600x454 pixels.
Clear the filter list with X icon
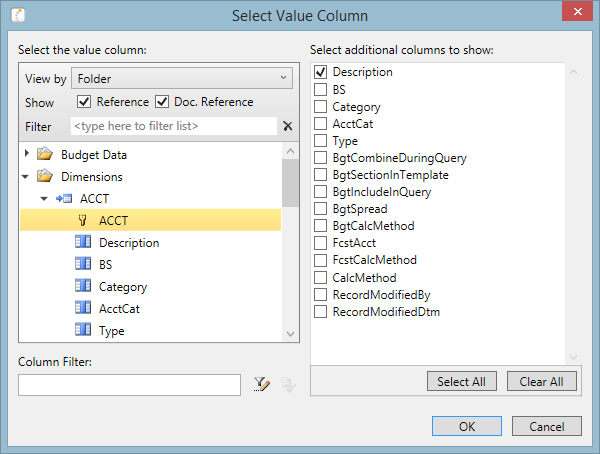point(288,127)
